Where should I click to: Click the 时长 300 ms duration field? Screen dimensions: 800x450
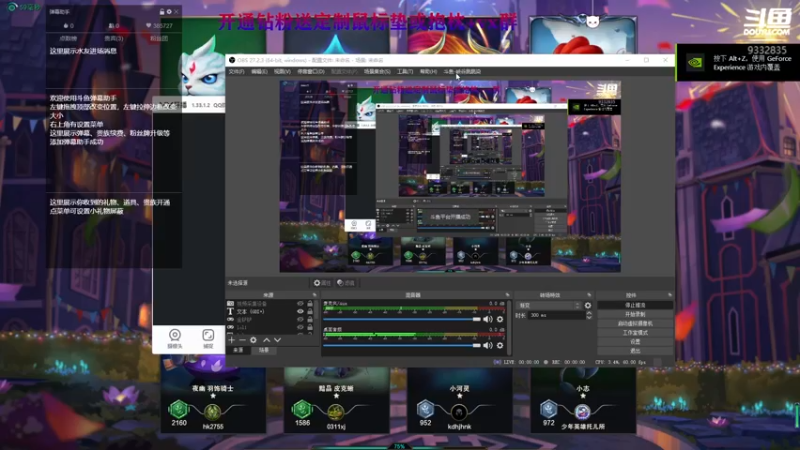pyautogui.click(x=556, y=315)
